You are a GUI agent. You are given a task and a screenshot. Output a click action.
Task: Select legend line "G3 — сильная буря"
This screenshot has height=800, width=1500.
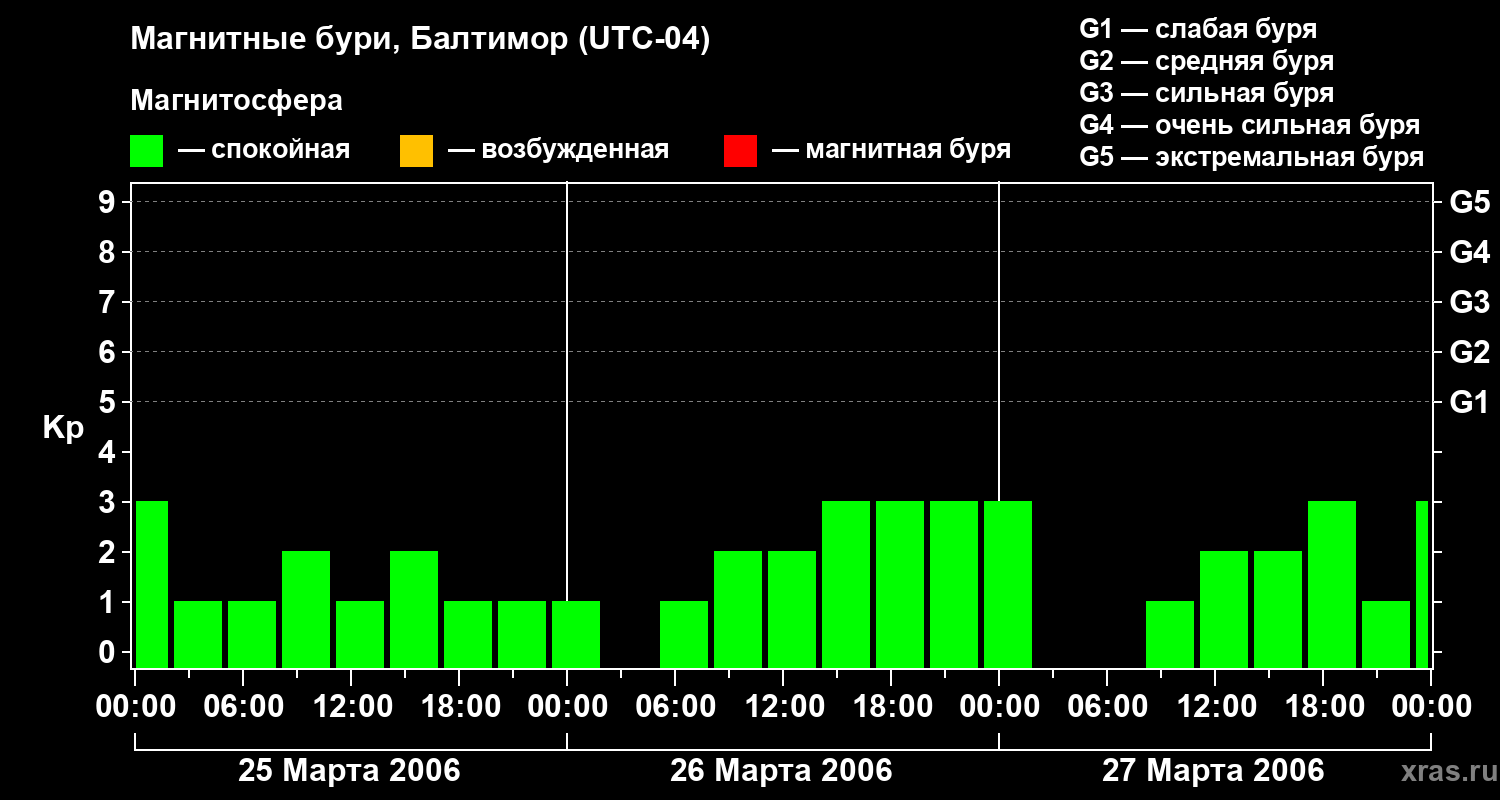1207,93
